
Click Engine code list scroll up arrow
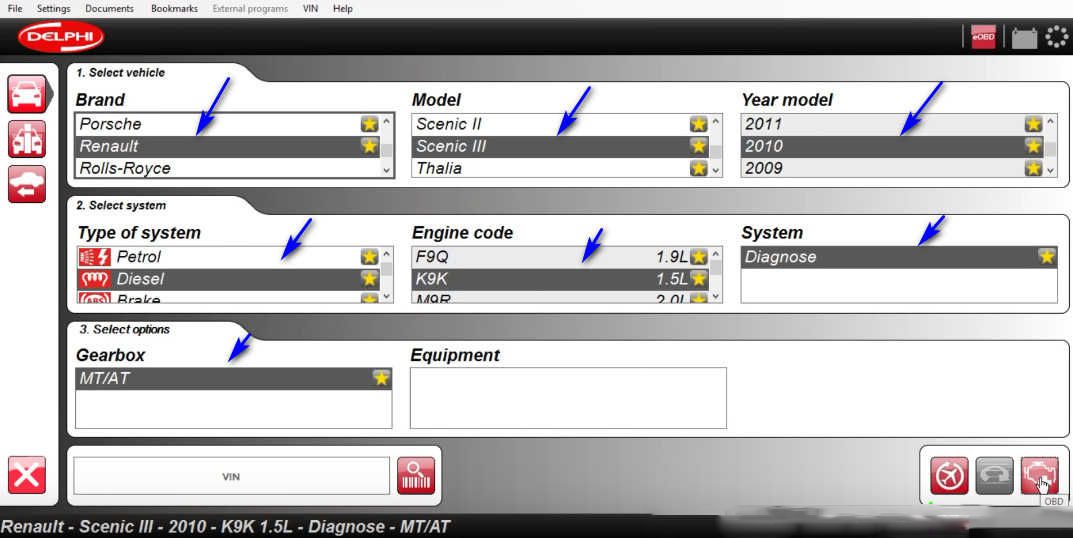[716, 254]
